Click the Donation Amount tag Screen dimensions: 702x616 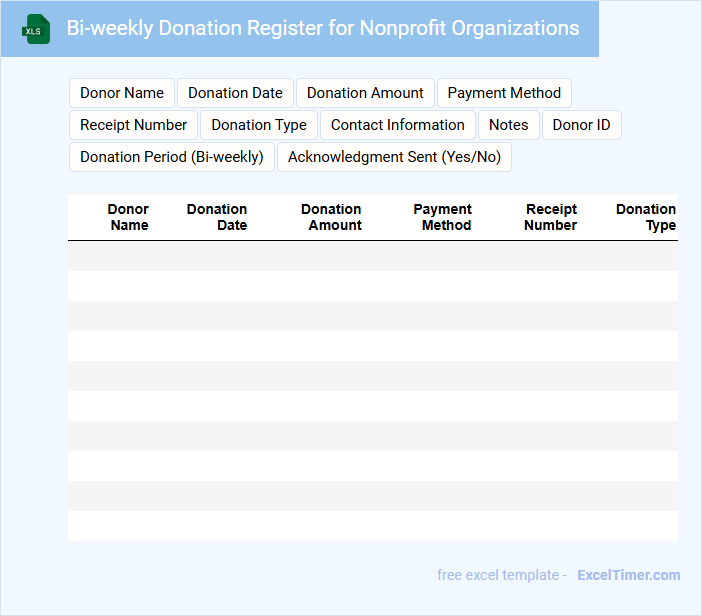(365, 93)
